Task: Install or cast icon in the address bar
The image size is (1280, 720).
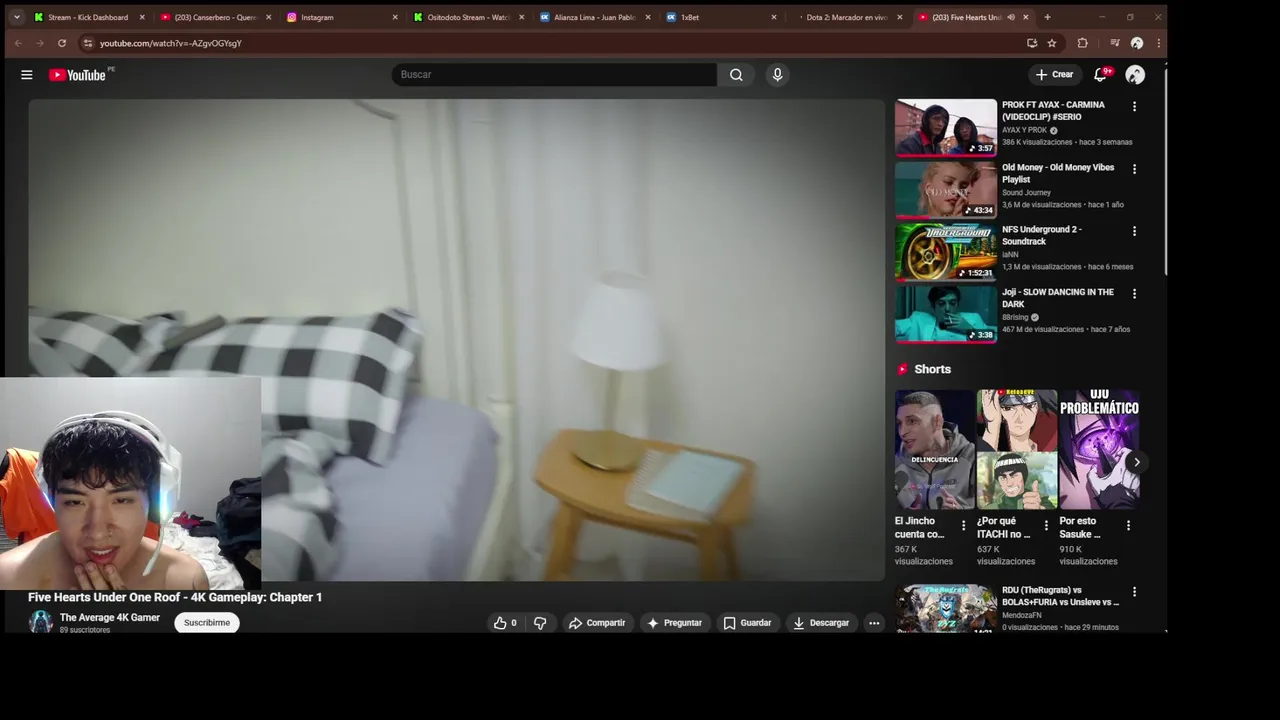Action: coord(1032,43)
